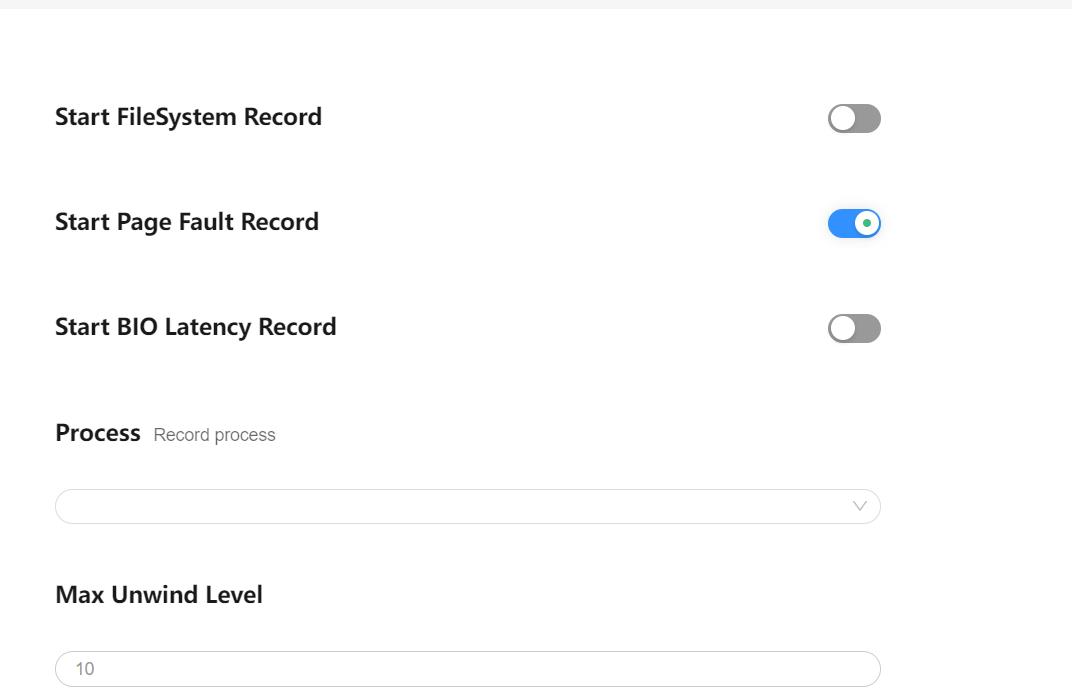Turn off Start Page Fault Record

(854, 224)
